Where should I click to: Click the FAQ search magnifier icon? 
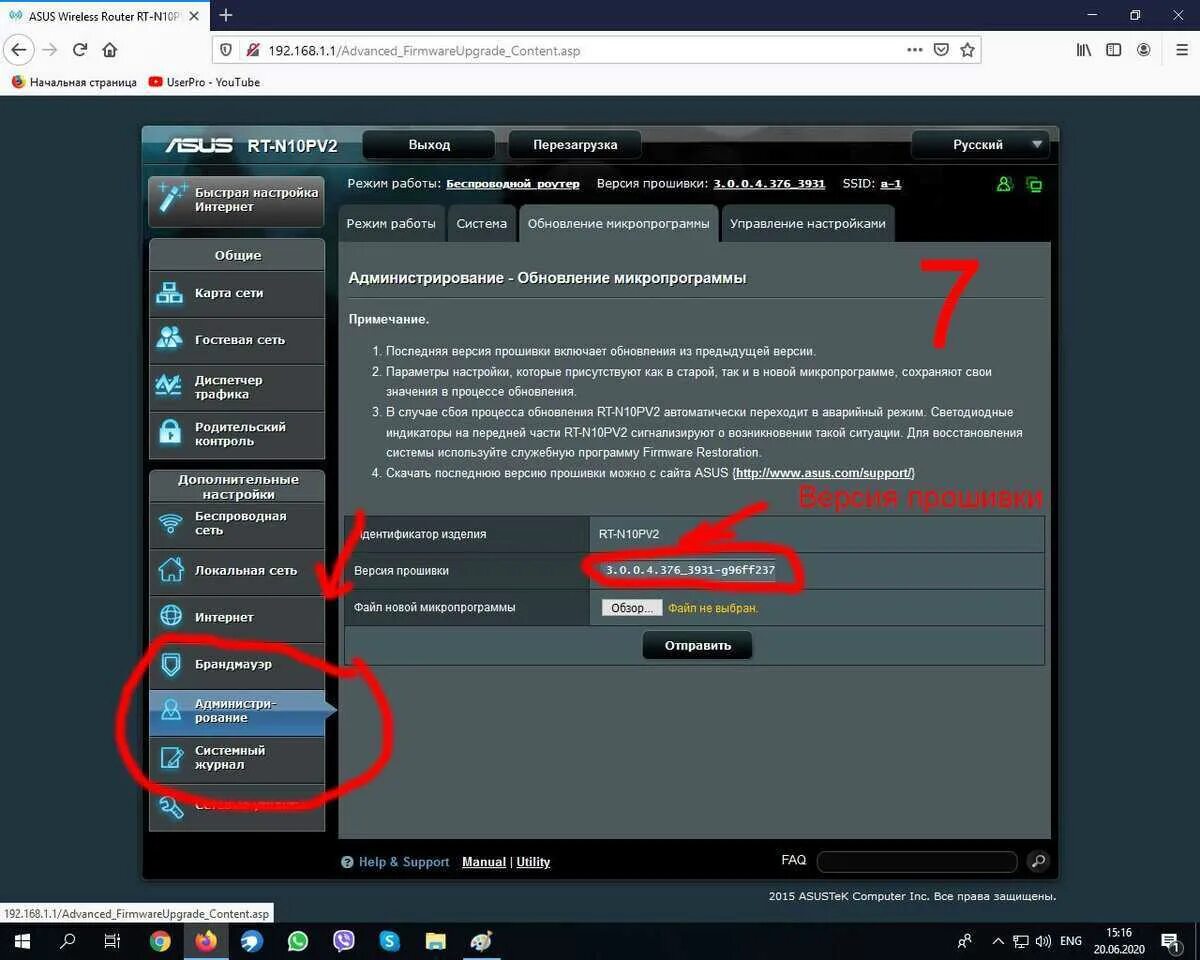click(1038, 861)
